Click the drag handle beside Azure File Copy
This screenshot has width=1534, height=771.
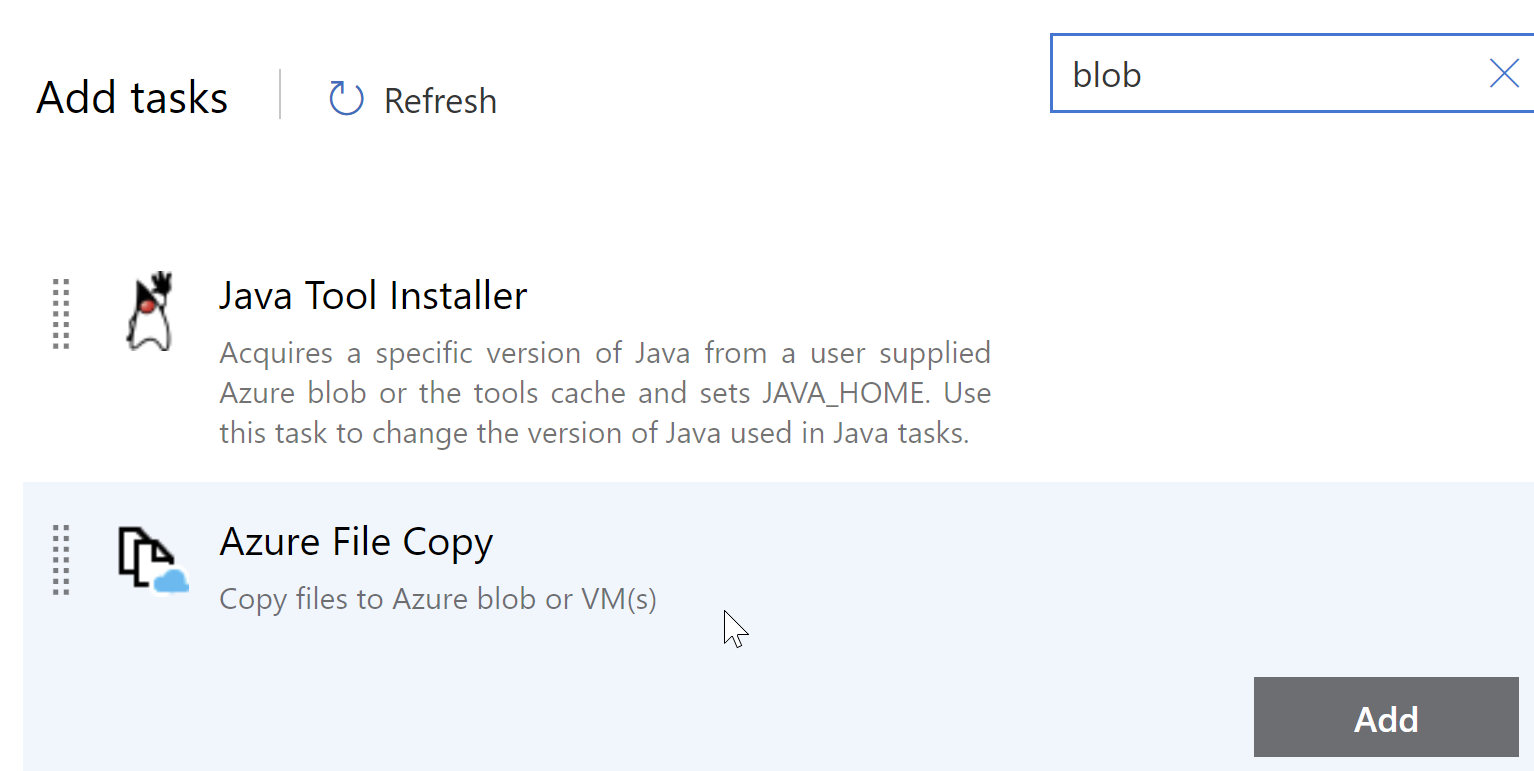coord(60,560)
